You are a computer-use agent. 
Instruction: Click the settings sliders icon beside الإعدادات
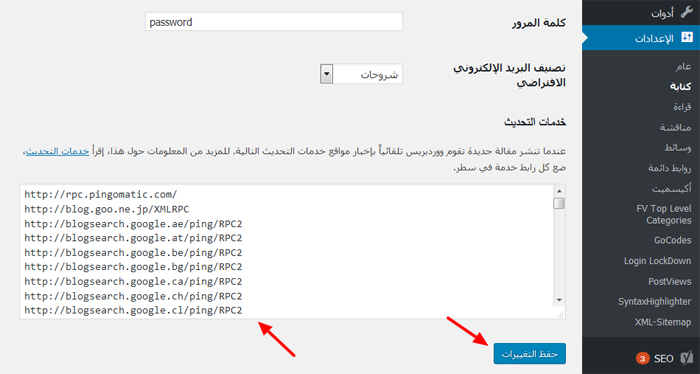point(687,37)
